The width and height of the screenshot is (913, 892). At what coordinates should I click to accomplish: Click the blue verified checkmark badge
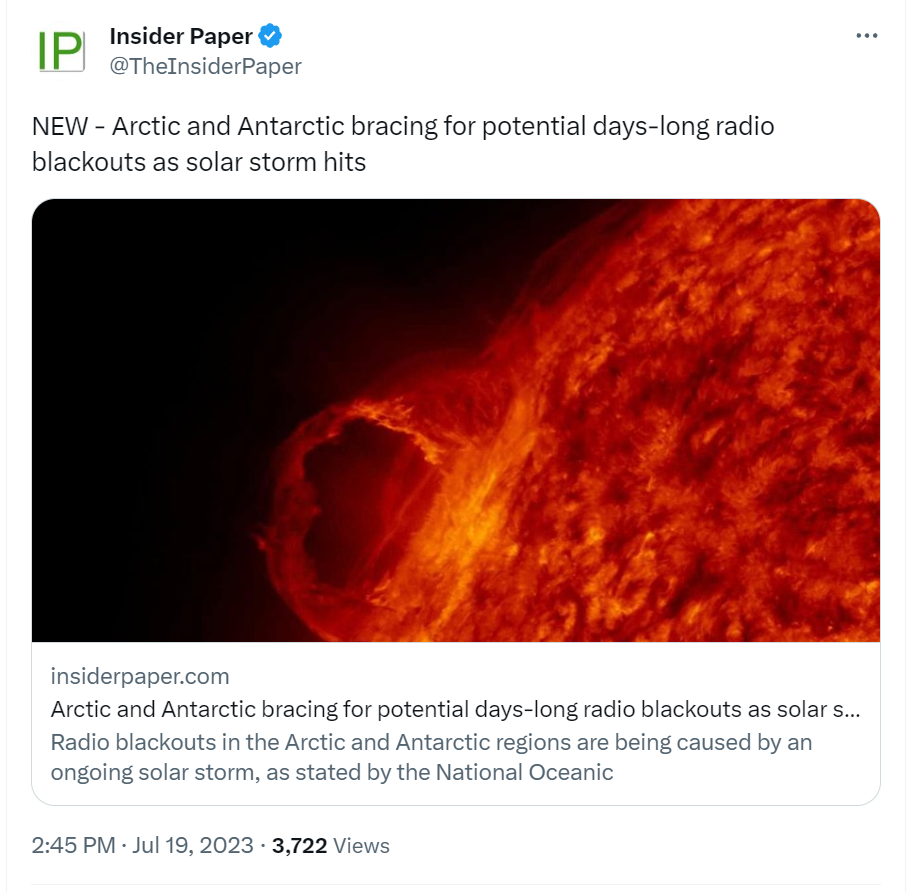click(270, 37)
